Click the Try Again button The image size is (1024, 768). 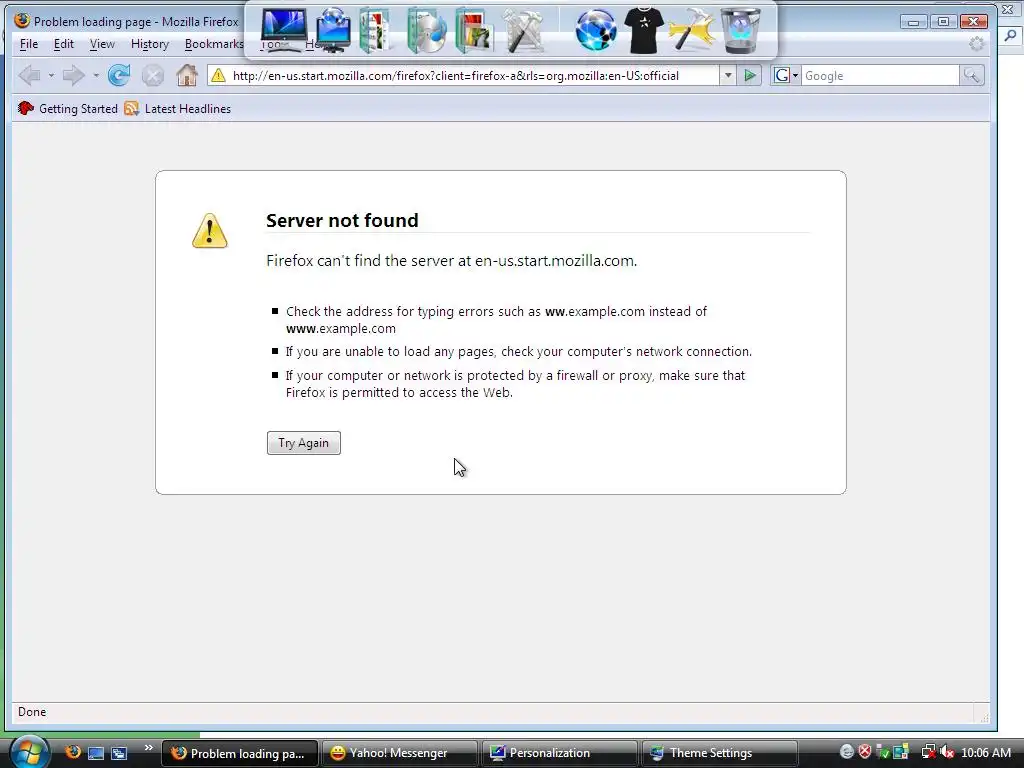click(x=304, y=443)
